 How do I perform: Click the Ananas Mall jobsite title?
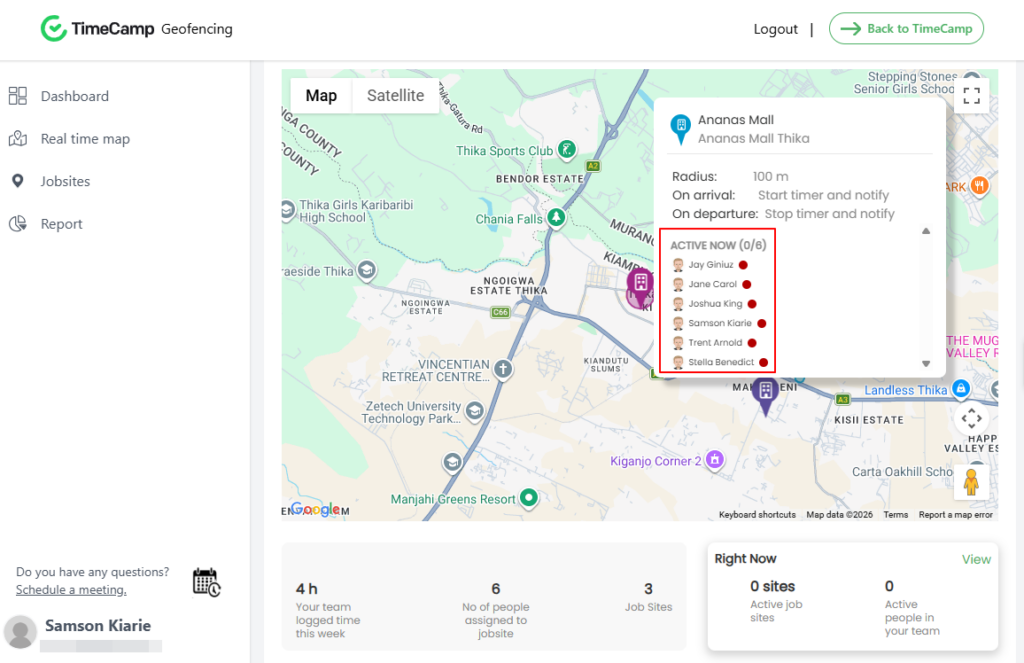tap(735, 120)
